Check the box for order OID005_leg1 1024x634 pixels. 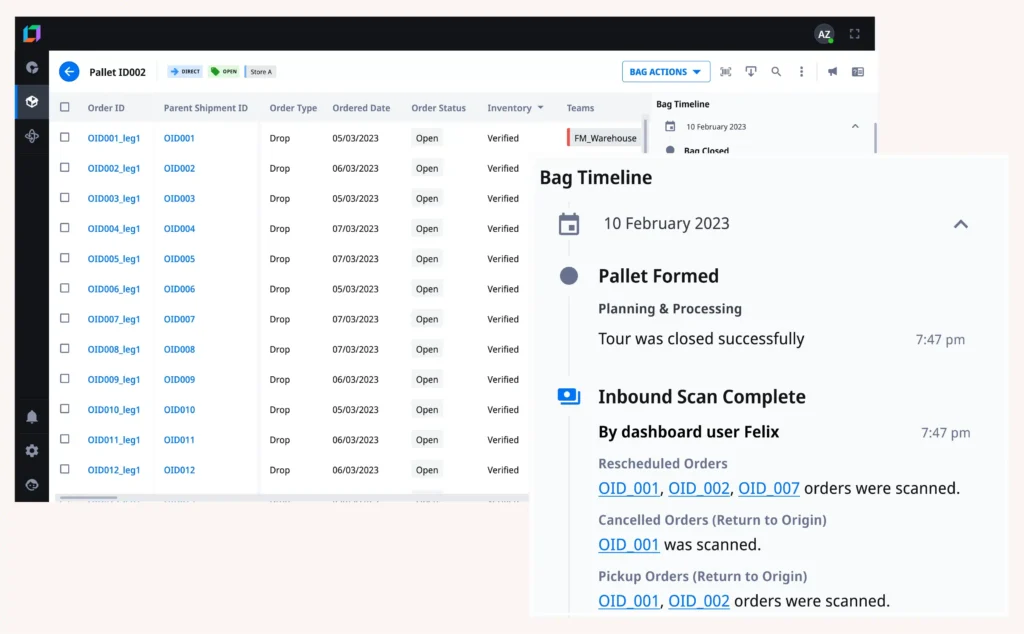pyautogui.click(x=65, y=259)
